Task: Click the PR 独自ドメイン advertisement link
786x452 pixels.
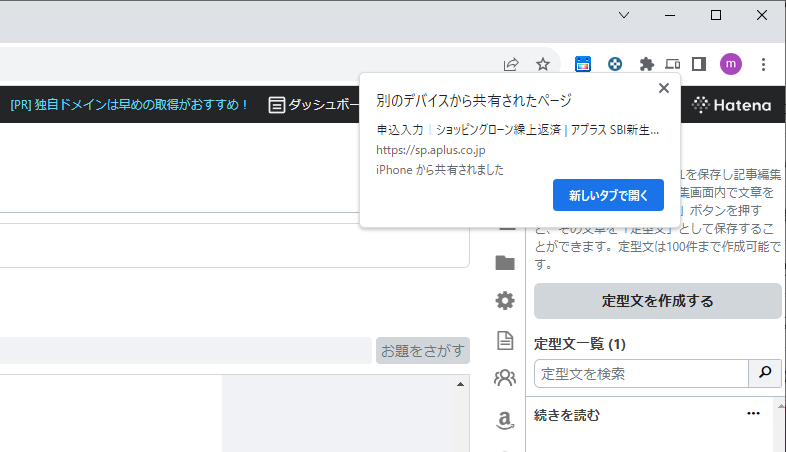Action: click(130, 105)
